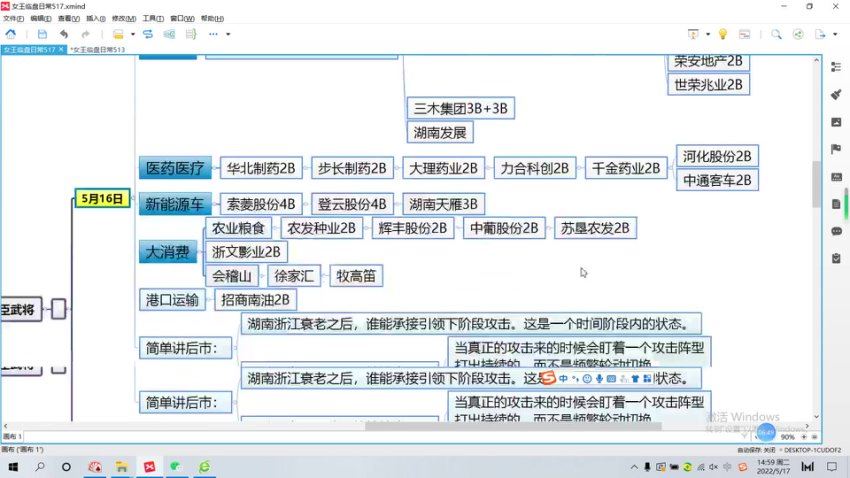Screen dimensions: 850x478
Task: Open the 帮助 menu
Action: pos(212,18)
